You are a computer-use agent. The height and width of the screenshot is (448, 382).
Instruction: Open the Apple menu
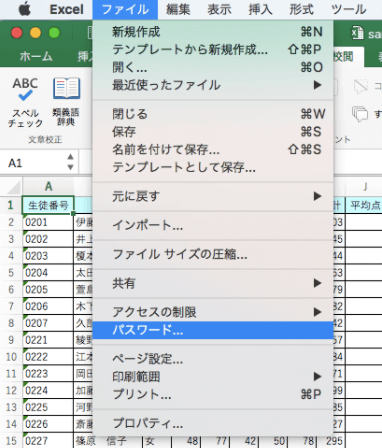25,9
